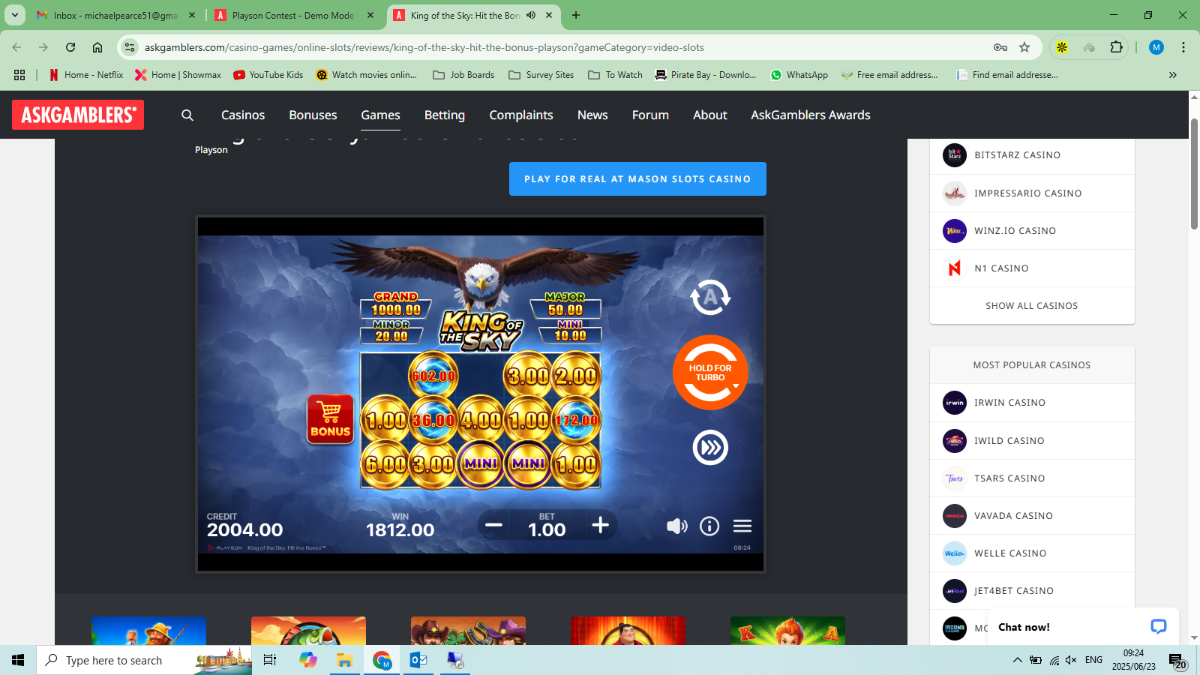
Task: Expand more bookmarks chevron
Action: pyautogui.click(x=1172, y=75)
